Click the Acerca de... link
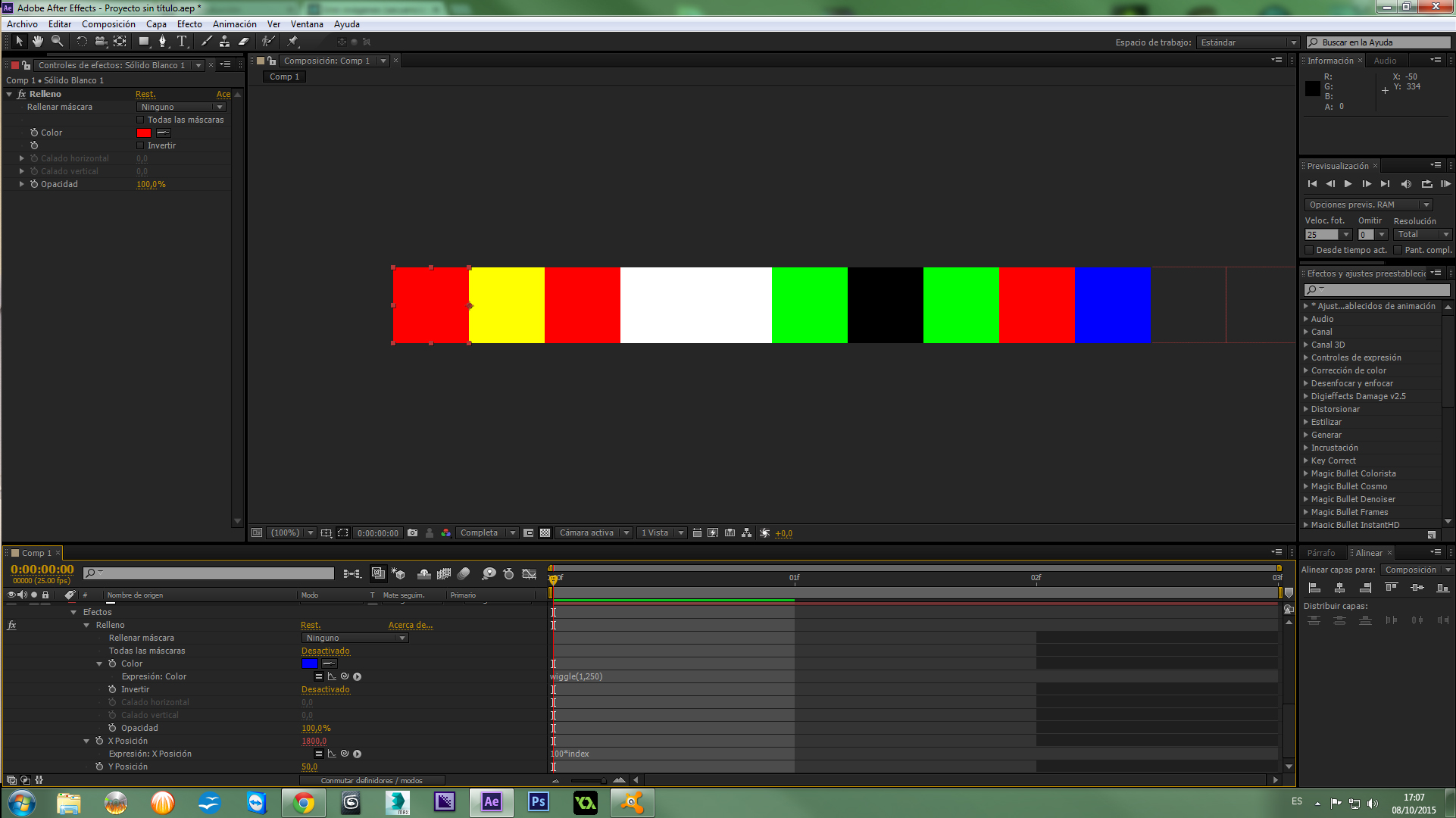 [x=410, y=625]
